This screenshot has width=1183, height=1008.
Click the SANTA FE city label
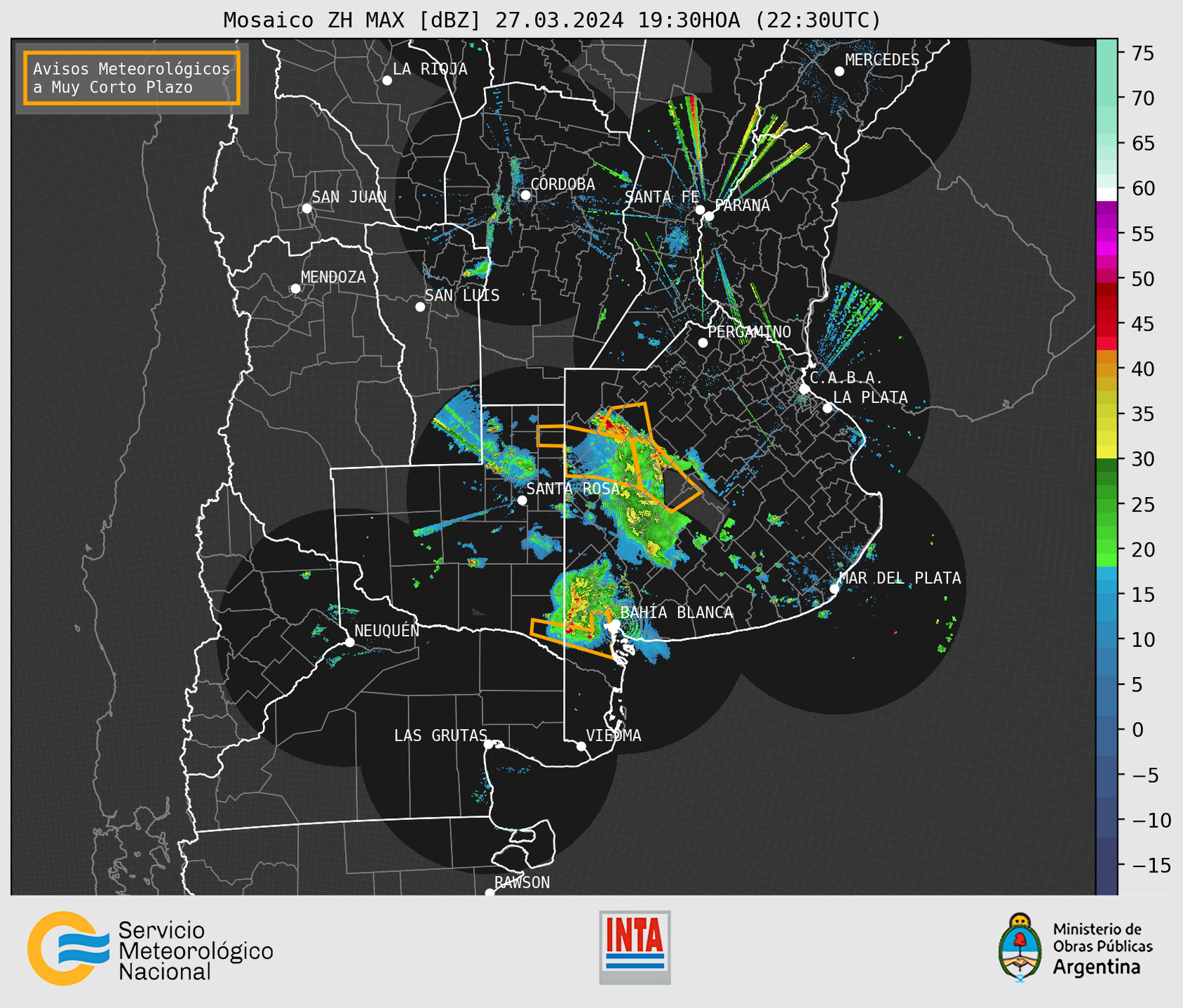[x=662, y=197]
